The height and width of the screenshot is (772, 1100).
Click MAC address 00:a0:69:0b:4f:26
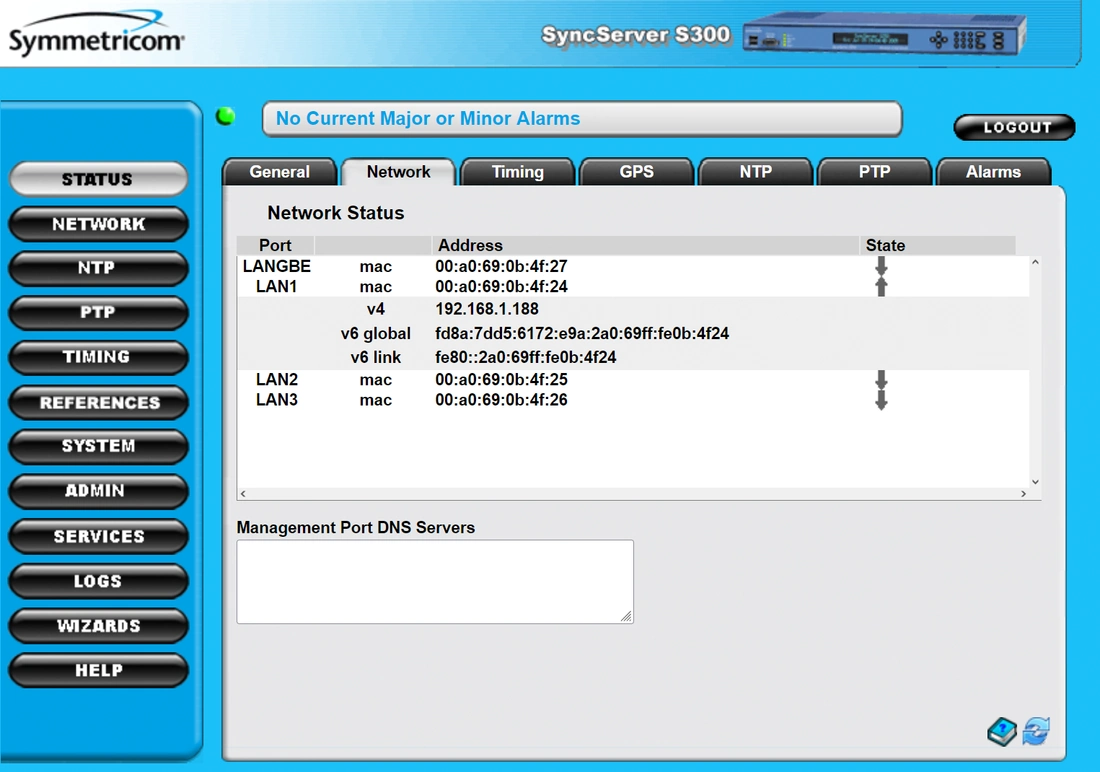[x=501, y=400]
